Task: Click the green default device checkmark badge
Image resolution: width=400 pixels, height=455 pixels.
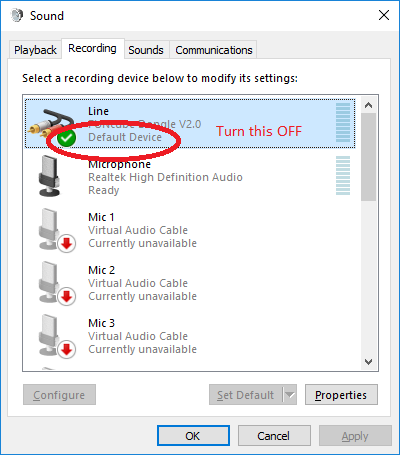Action: click(66, 137)
